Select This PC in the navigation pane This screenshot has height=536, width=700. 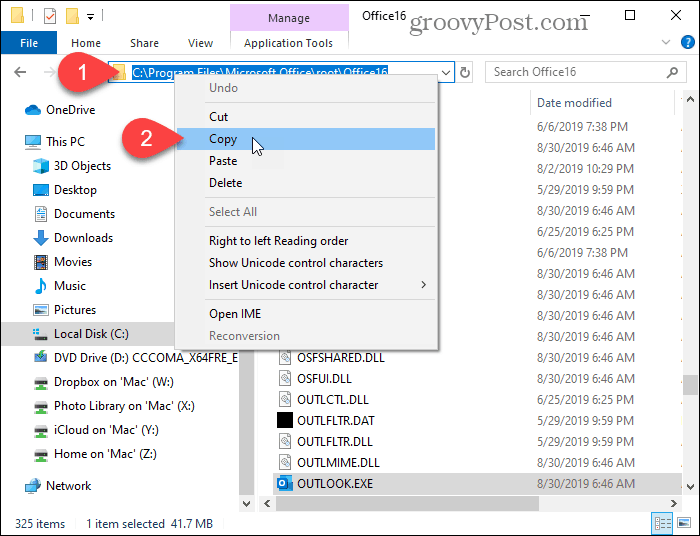pyautogui.click(x=65, y=141)
